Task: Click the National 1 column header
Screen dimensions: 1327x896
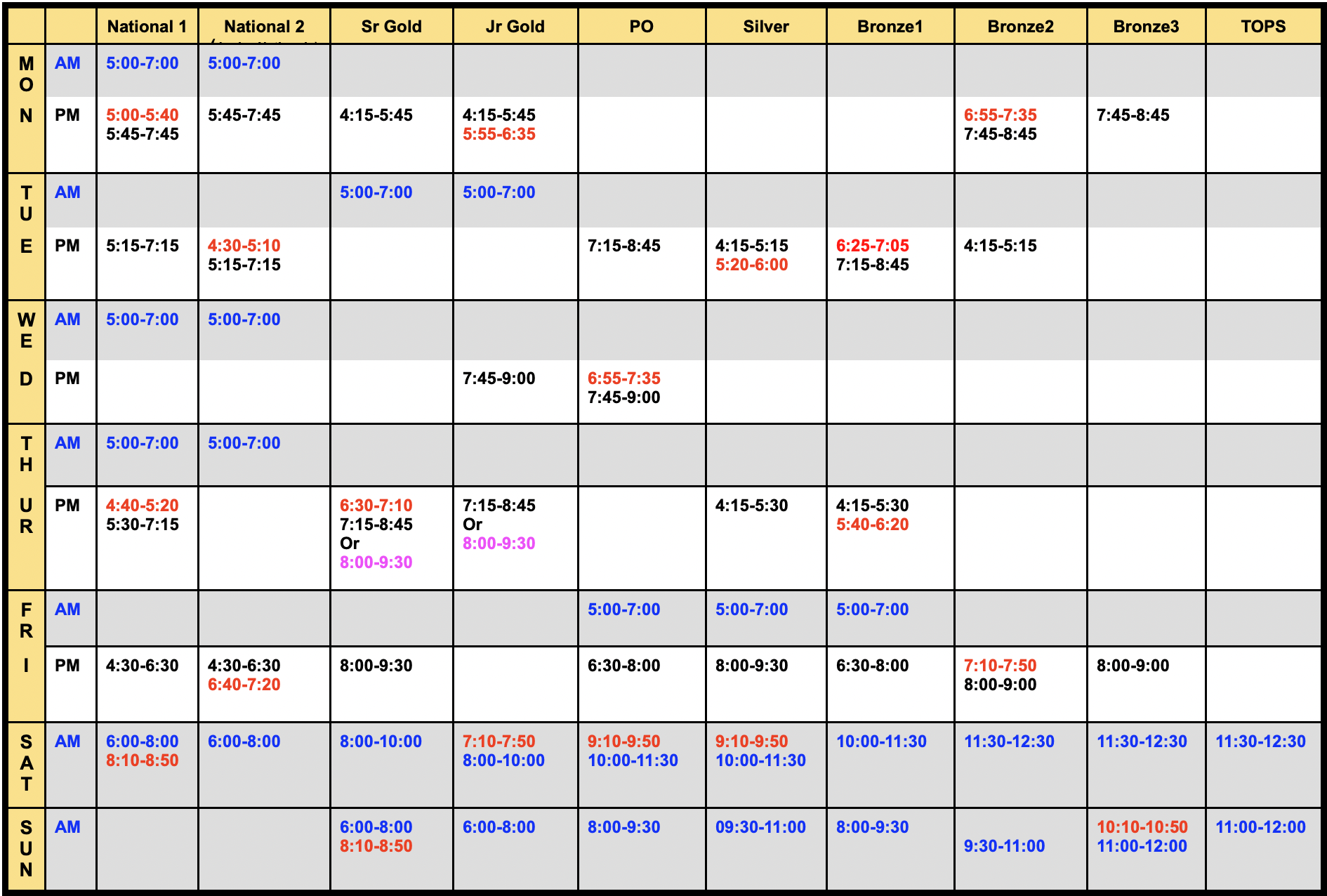Action: tap(147, 27)
